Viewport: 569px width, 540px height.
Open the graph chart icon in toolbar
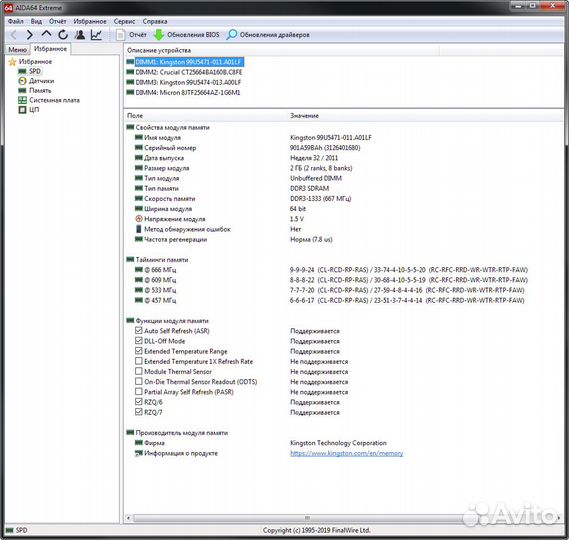(x=96, y=35)
